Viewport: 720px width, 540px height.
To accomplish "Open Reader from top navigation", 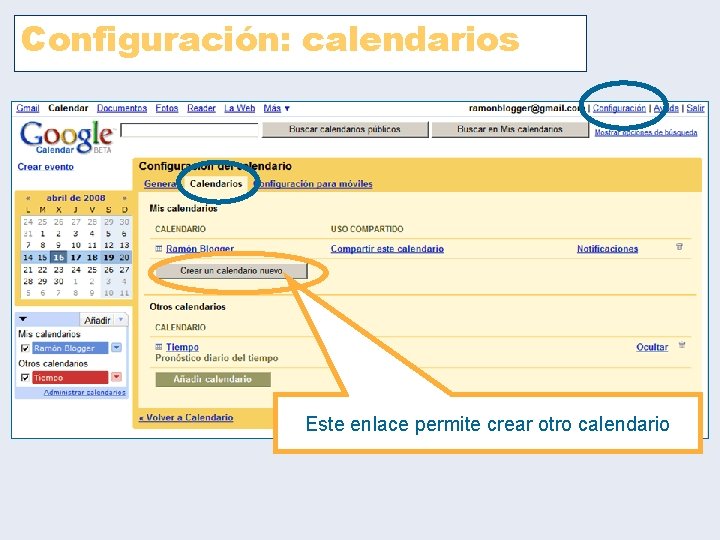I will [201, 108].
